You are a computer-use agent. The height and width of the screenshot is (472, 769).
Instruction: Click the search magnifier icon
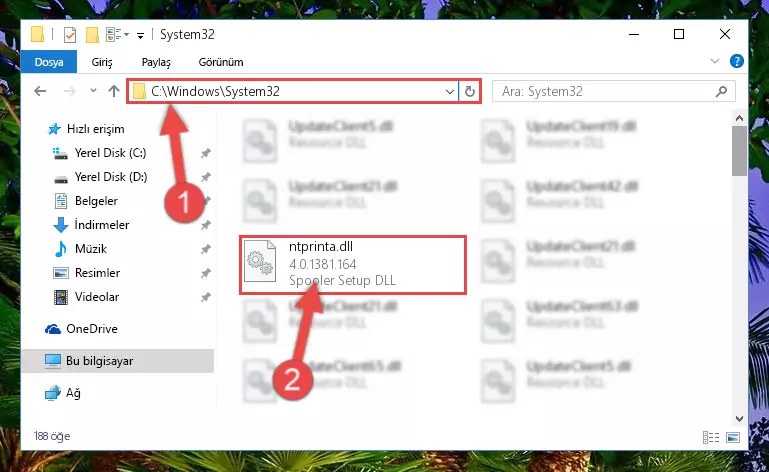721,91
